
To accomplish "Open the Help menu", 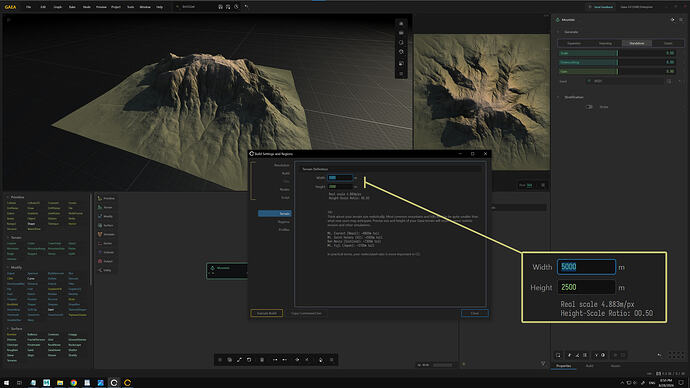I will (x=160, y=7).
